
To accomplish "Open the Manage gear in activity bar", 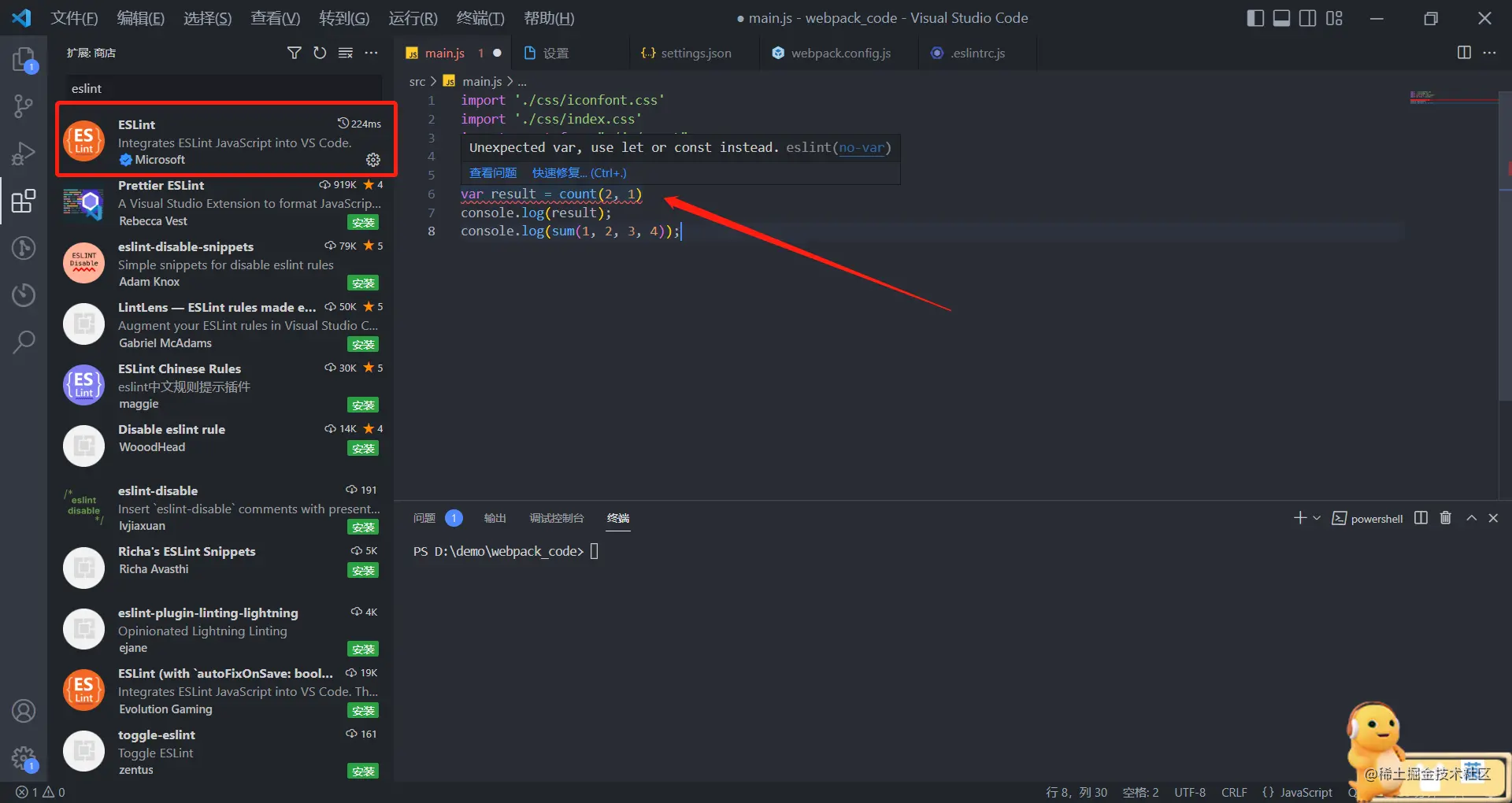I will (x=24, y=758).
